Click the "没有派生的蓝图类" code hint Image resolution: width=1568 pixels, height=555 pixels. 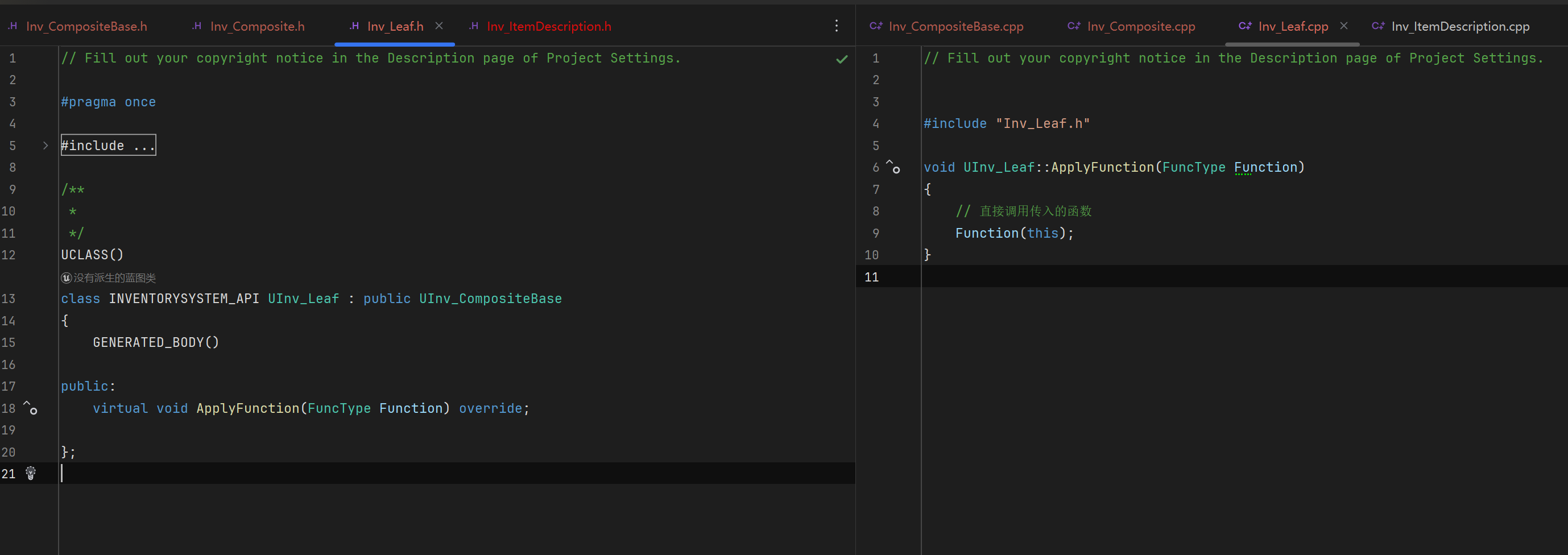point(114,277)
